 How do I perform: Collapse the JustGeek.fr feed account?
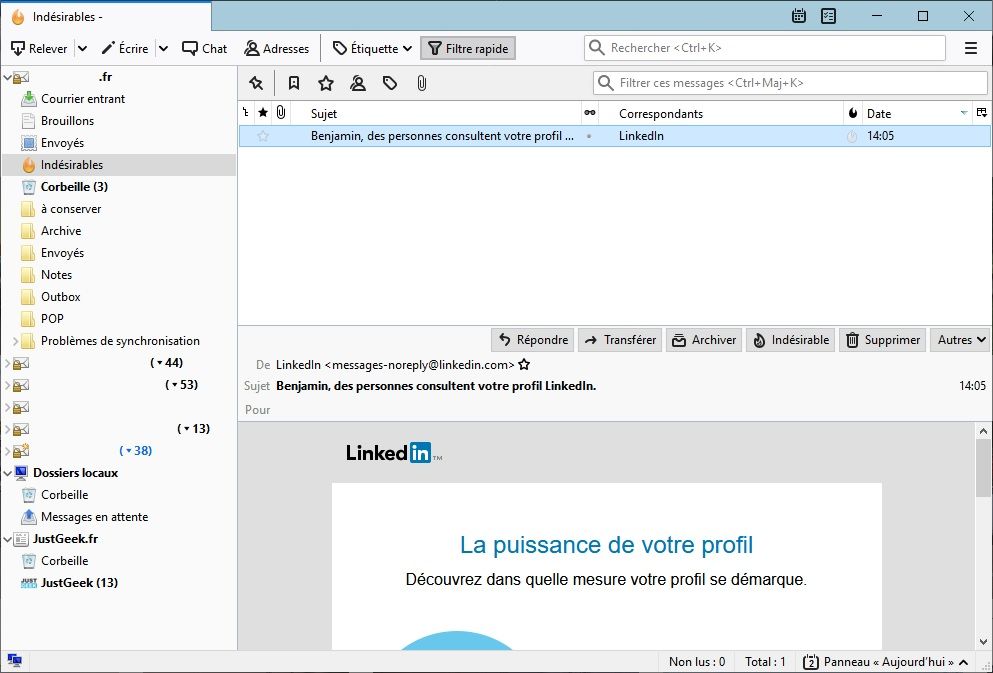pos(8,539)
